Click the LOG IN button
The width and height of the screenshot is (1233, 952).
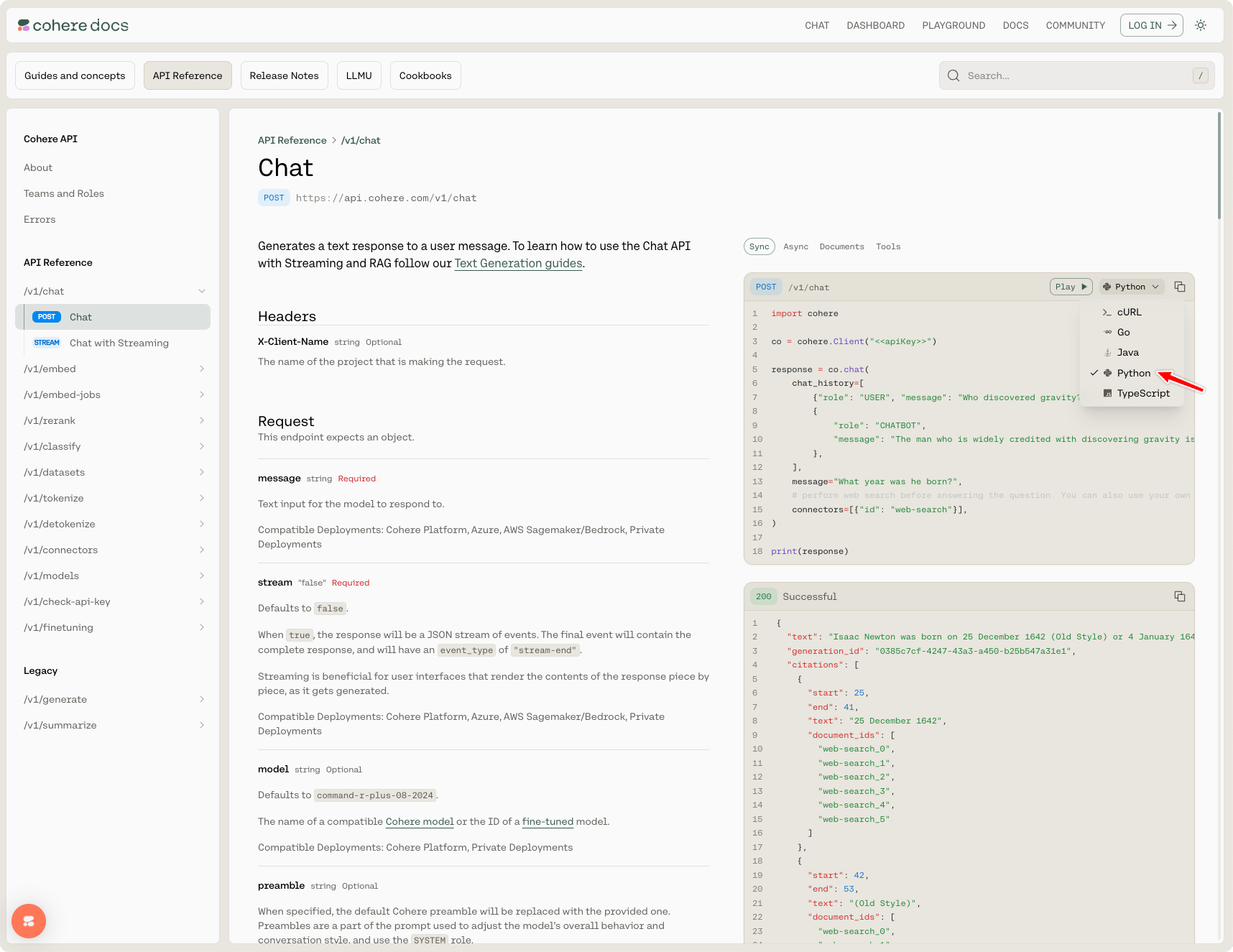1151,25
